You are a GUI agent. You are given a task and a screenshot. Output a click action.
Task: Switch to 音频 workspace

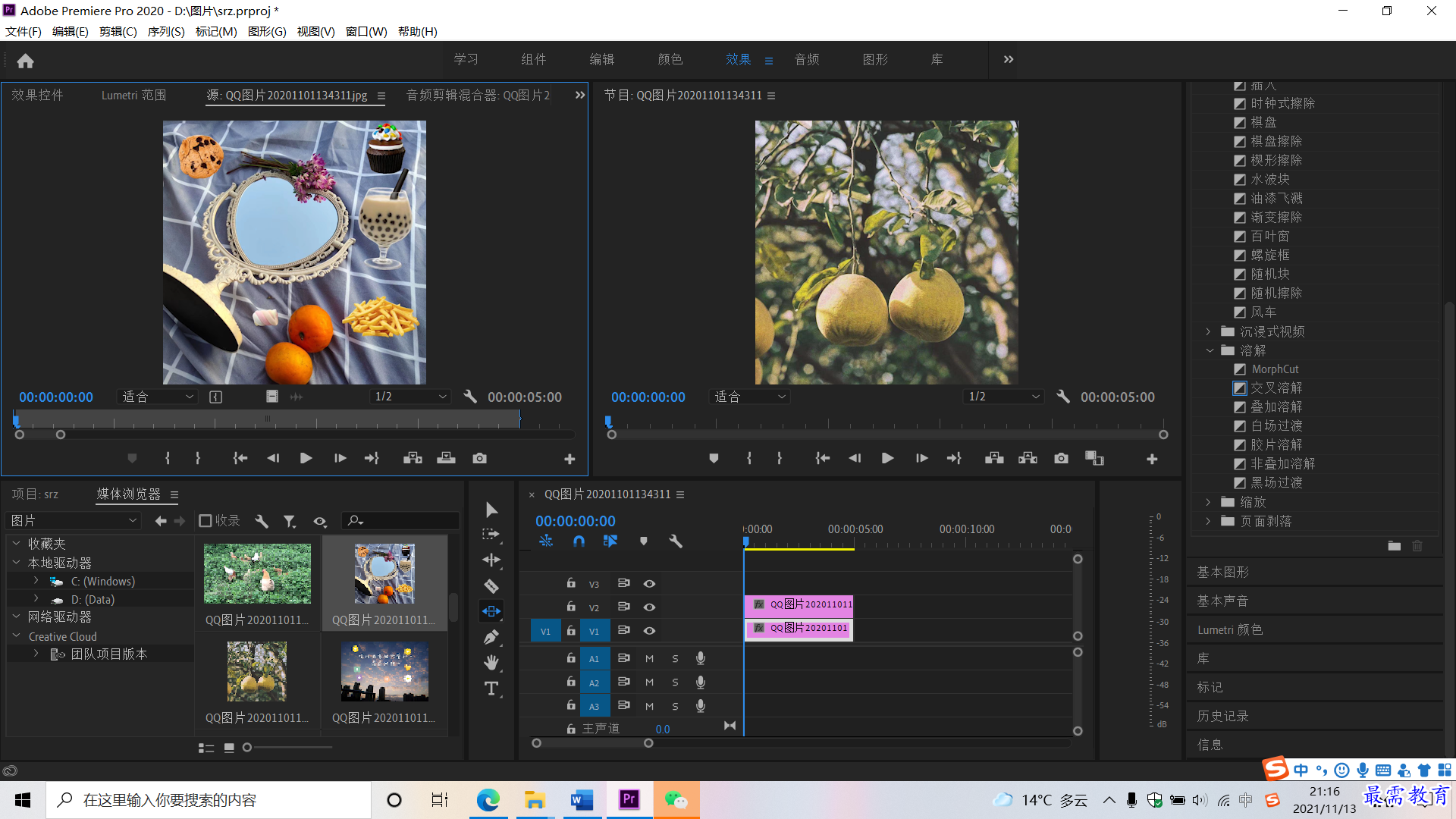coord(807,59)
